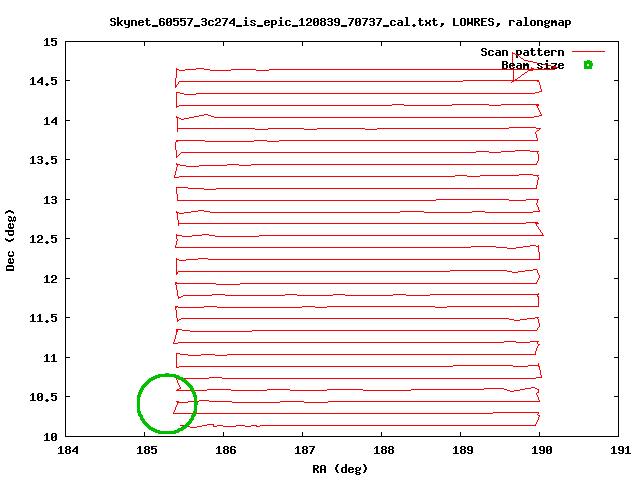
Task: Click the 'RA (deg)' axis label
Action: pos(340,469)
